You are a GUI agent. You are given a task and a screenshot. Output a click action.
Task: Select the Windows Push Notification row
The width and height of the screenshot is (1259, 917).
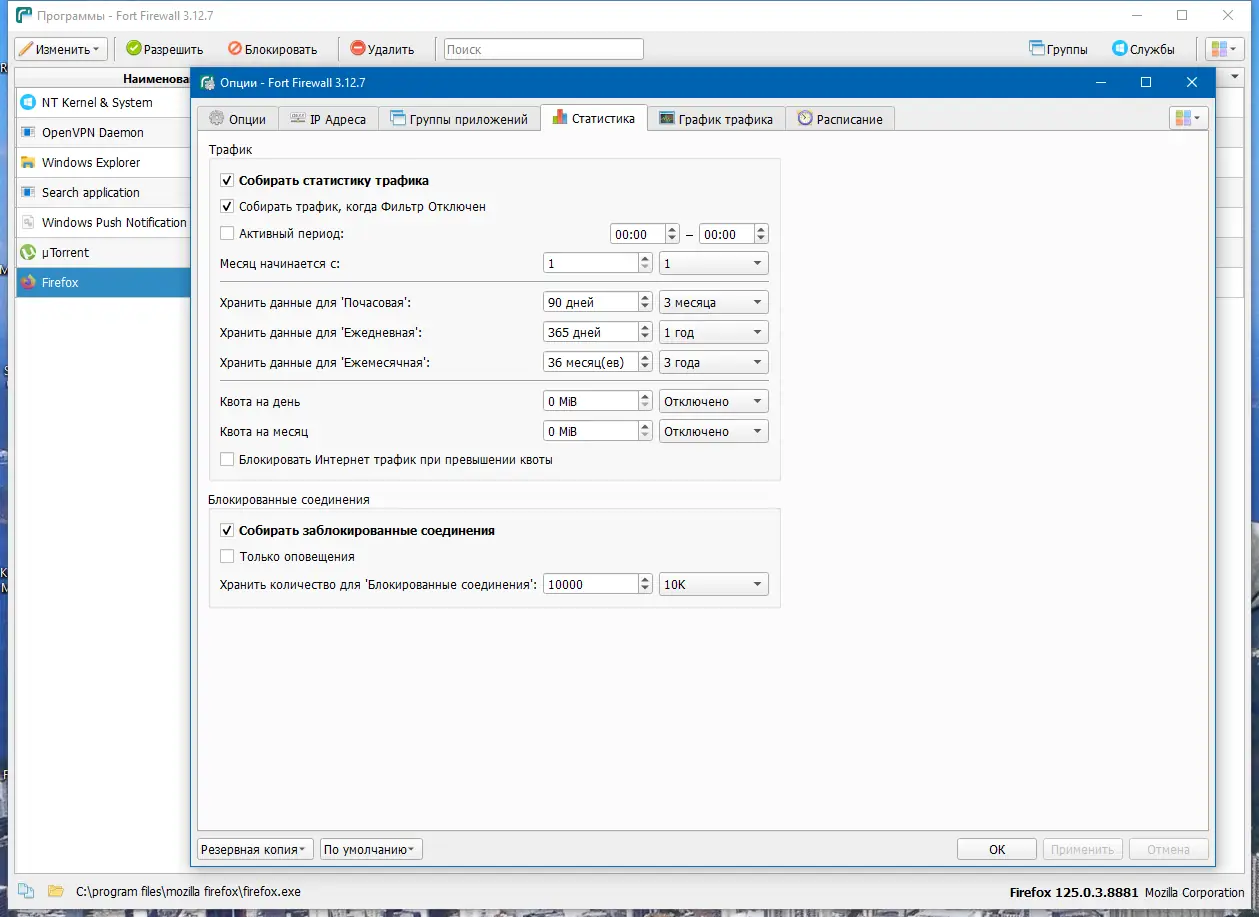[104, 222]
